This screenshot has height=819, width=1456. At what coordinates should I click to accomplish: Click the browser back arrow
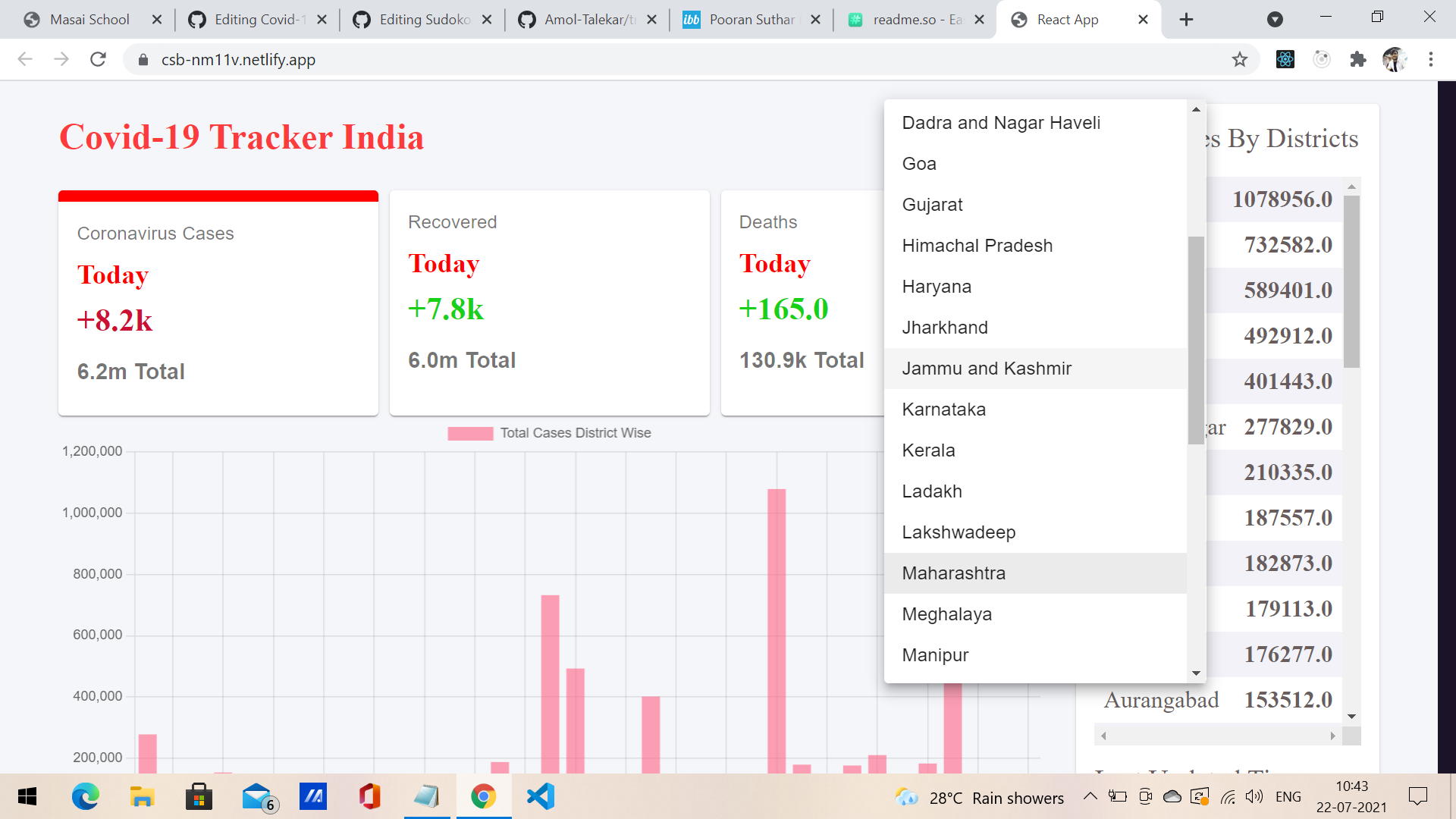click(25, 59)
